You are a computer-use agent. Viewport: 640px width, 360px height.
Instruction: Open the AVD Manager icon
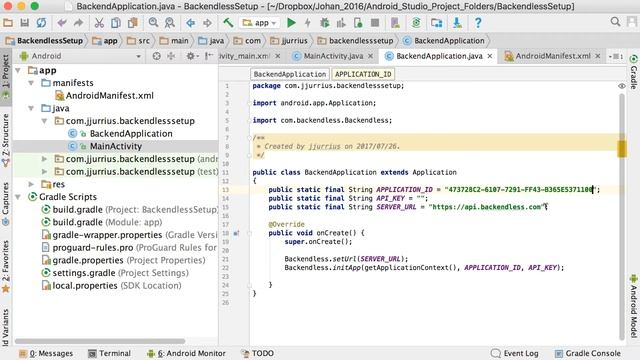(x=395, y=23)
